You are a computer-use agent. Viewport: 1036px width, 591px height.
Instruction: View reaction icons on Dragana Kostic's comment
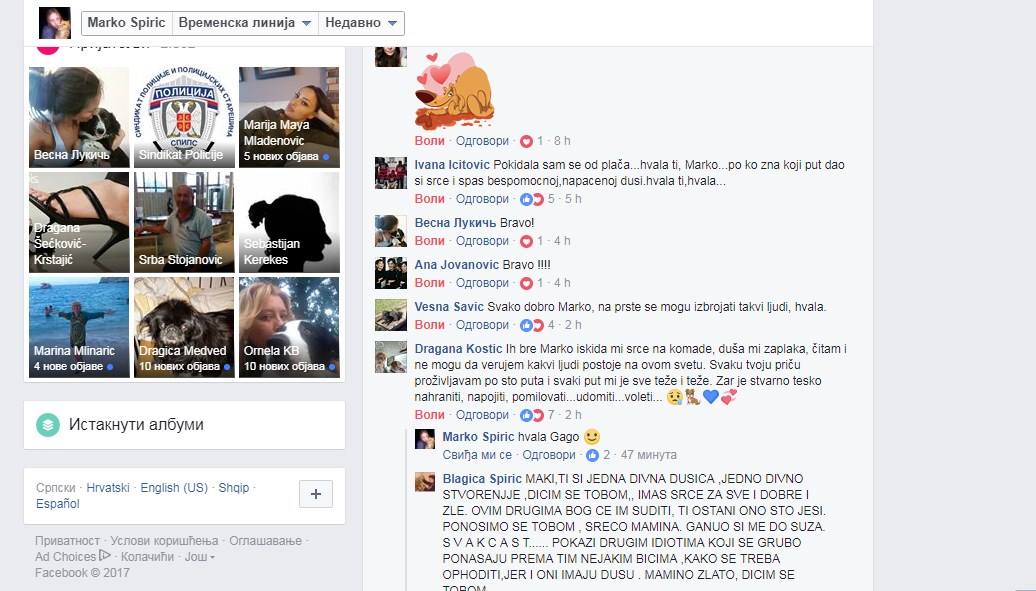(532, 415)
